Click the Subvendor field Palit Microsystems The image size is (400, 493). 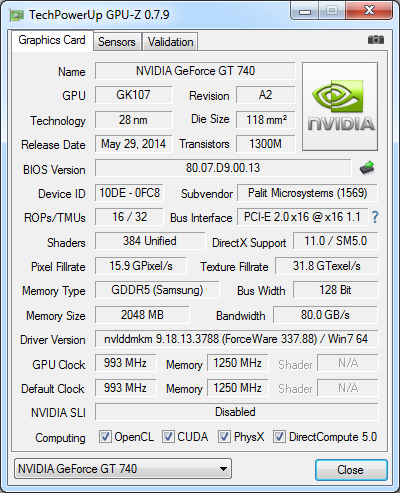point(307,193)
